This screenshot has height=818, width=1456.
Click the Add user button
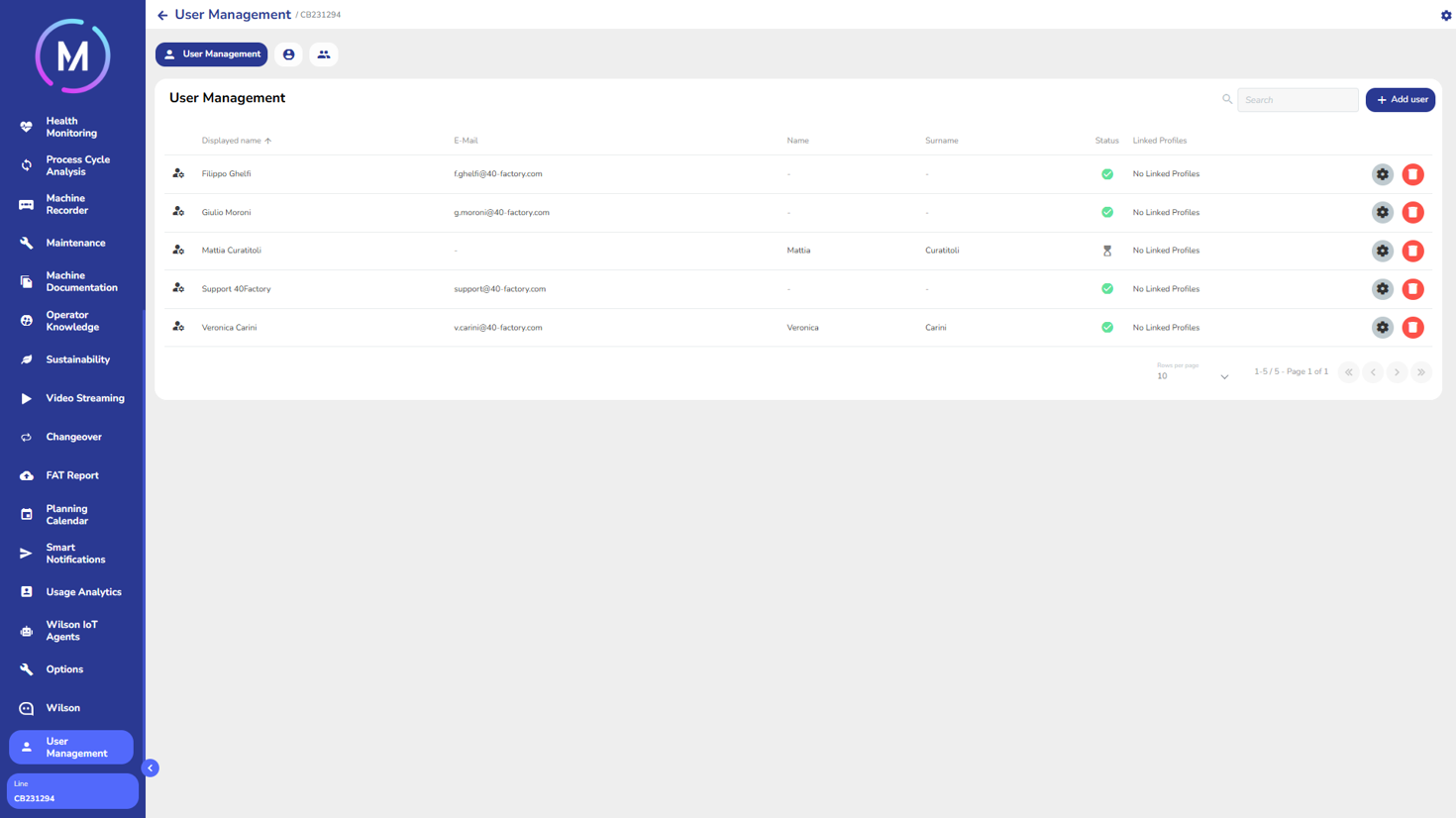tap(1400, 100)
